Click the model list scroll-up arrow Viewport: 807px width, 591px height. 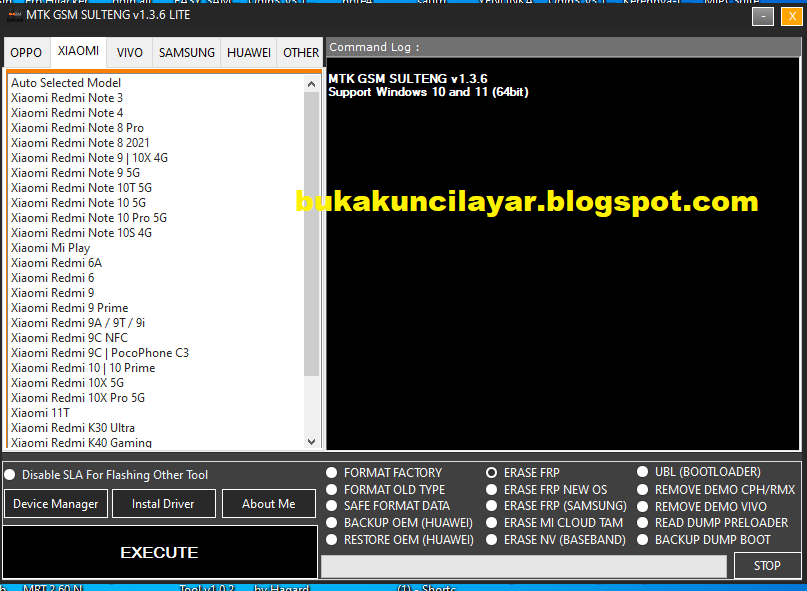click(x=311, y=84)
